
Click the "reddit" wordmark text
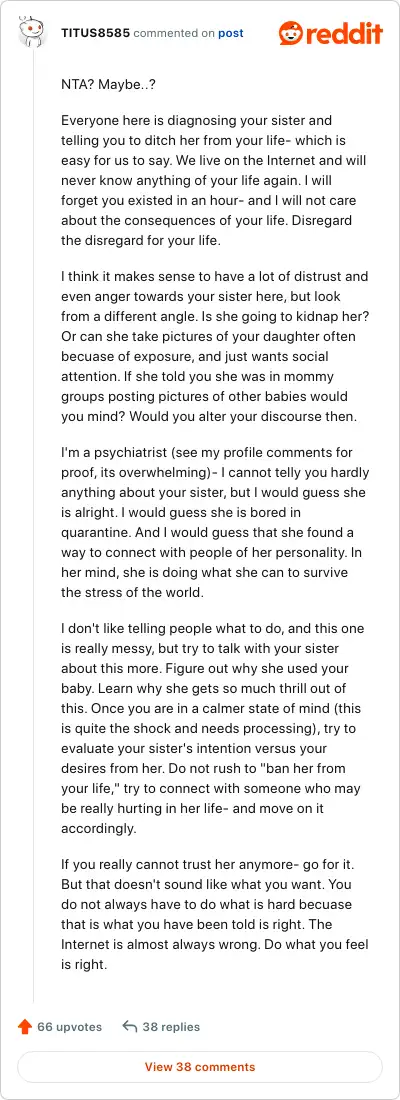pyautogui.click(x=345, y=33)
